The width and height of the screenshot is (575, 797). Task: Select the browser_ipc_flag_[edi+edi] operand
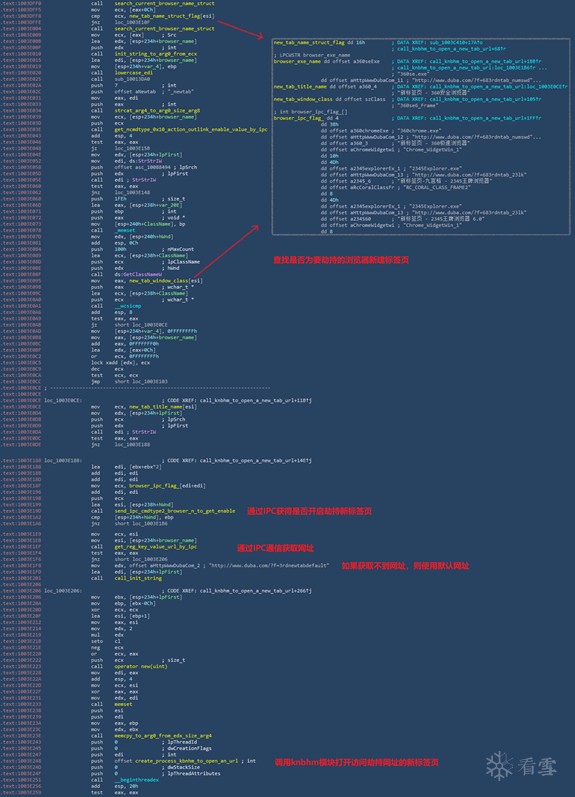[x=167, y=485]
